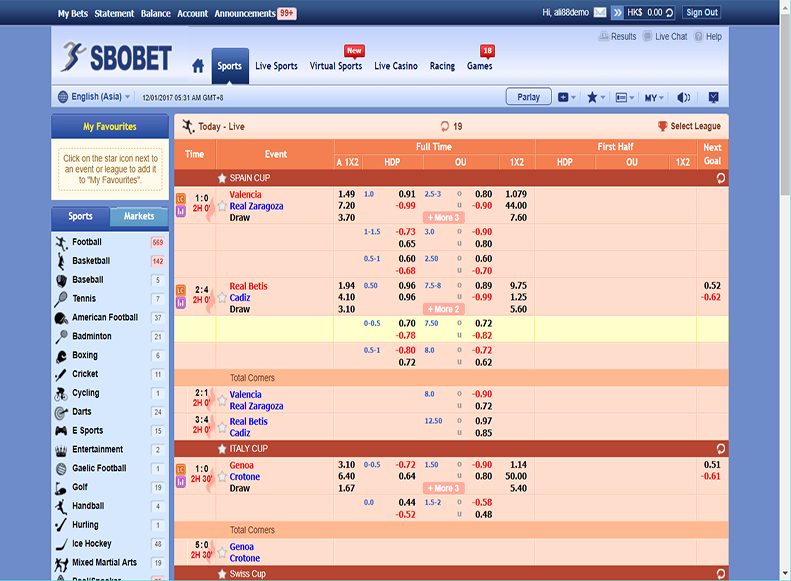This screenshot has height=581, width=791.
Task: Click Select League link
Action: click(689, 126)
